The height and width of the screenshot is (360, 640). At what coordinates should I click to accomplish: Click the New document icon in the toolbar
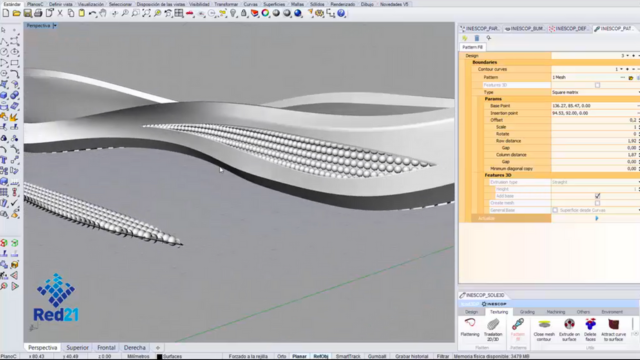click(6, 13)
